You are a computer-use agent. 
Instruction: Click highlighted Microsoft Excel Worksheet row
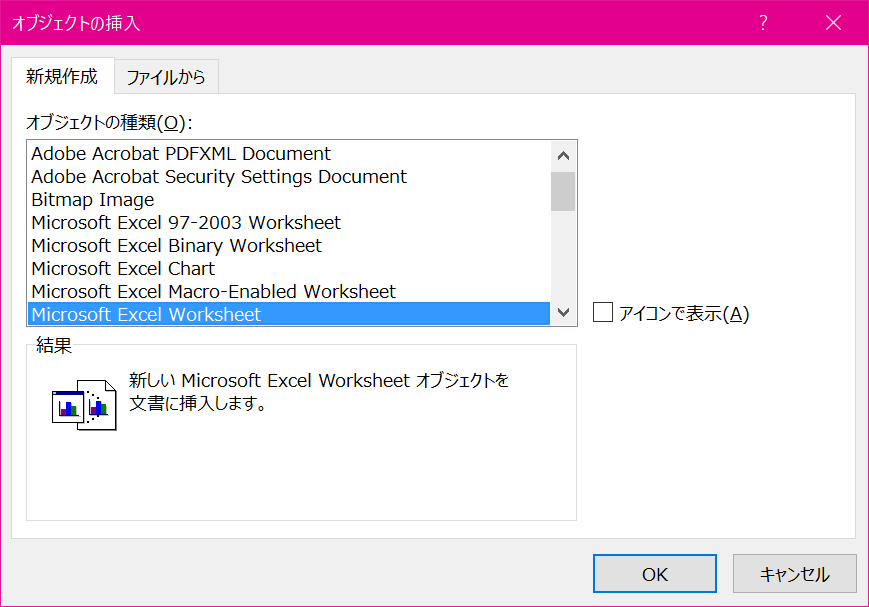[x=289, y=314]
